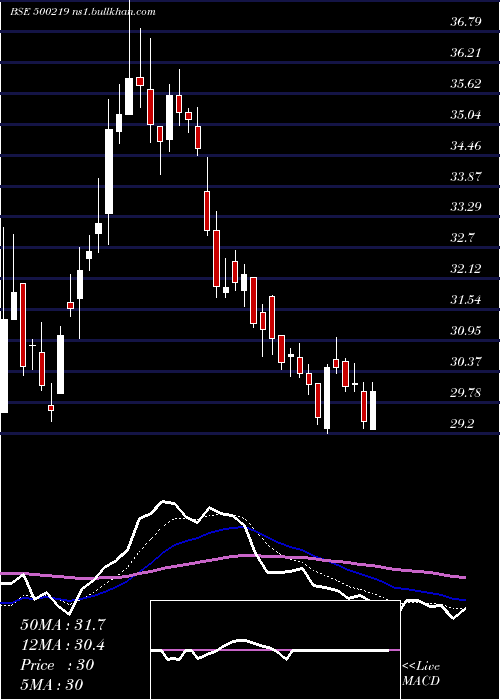Click the 12MA : 30.4 readout
This screenshot has height=700, width=500.
(x=62, y=645)
